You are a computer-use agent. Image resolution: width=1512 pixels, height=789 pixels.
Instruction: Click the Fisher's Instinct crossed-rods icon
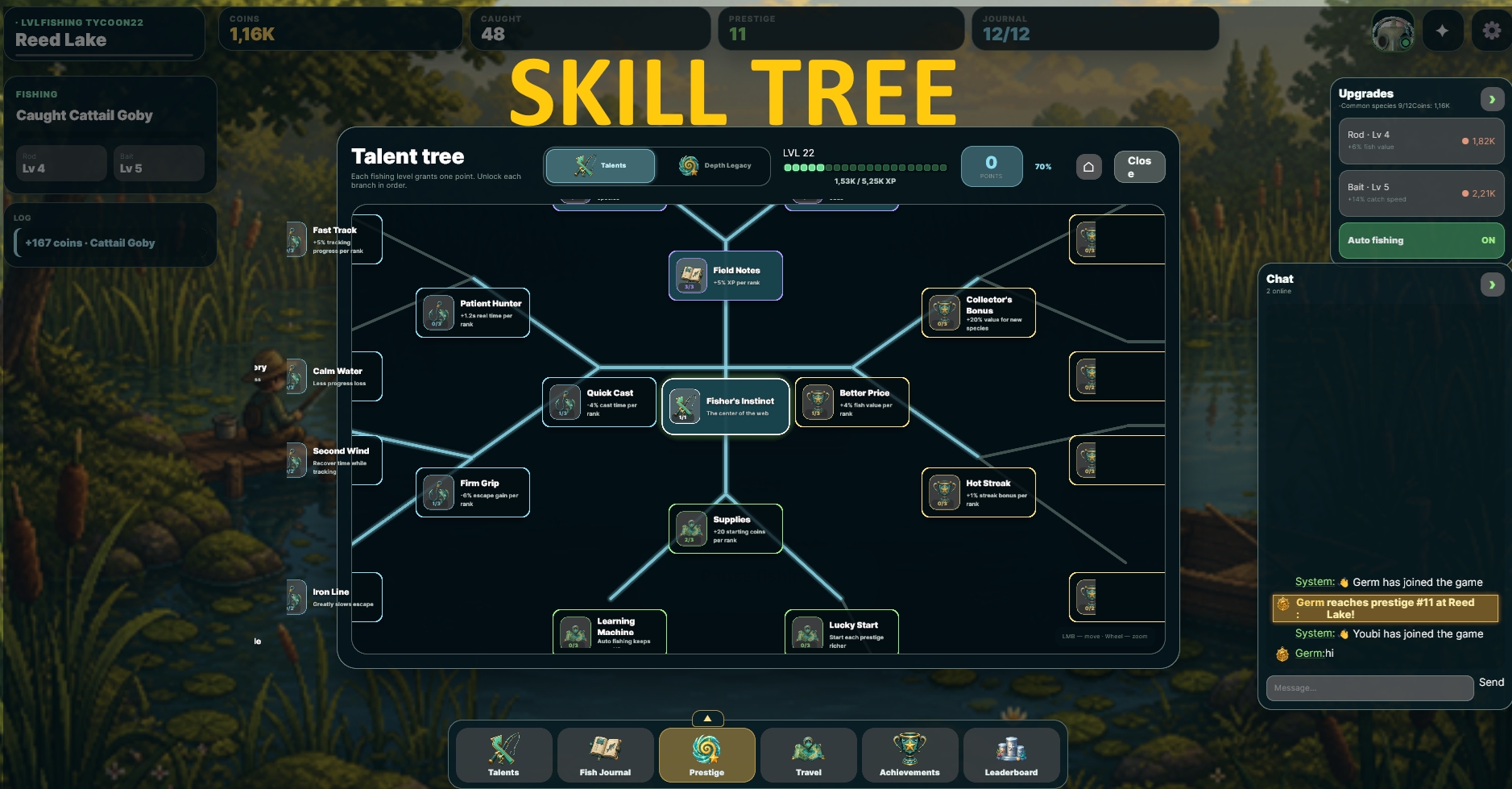click(684, 405)
